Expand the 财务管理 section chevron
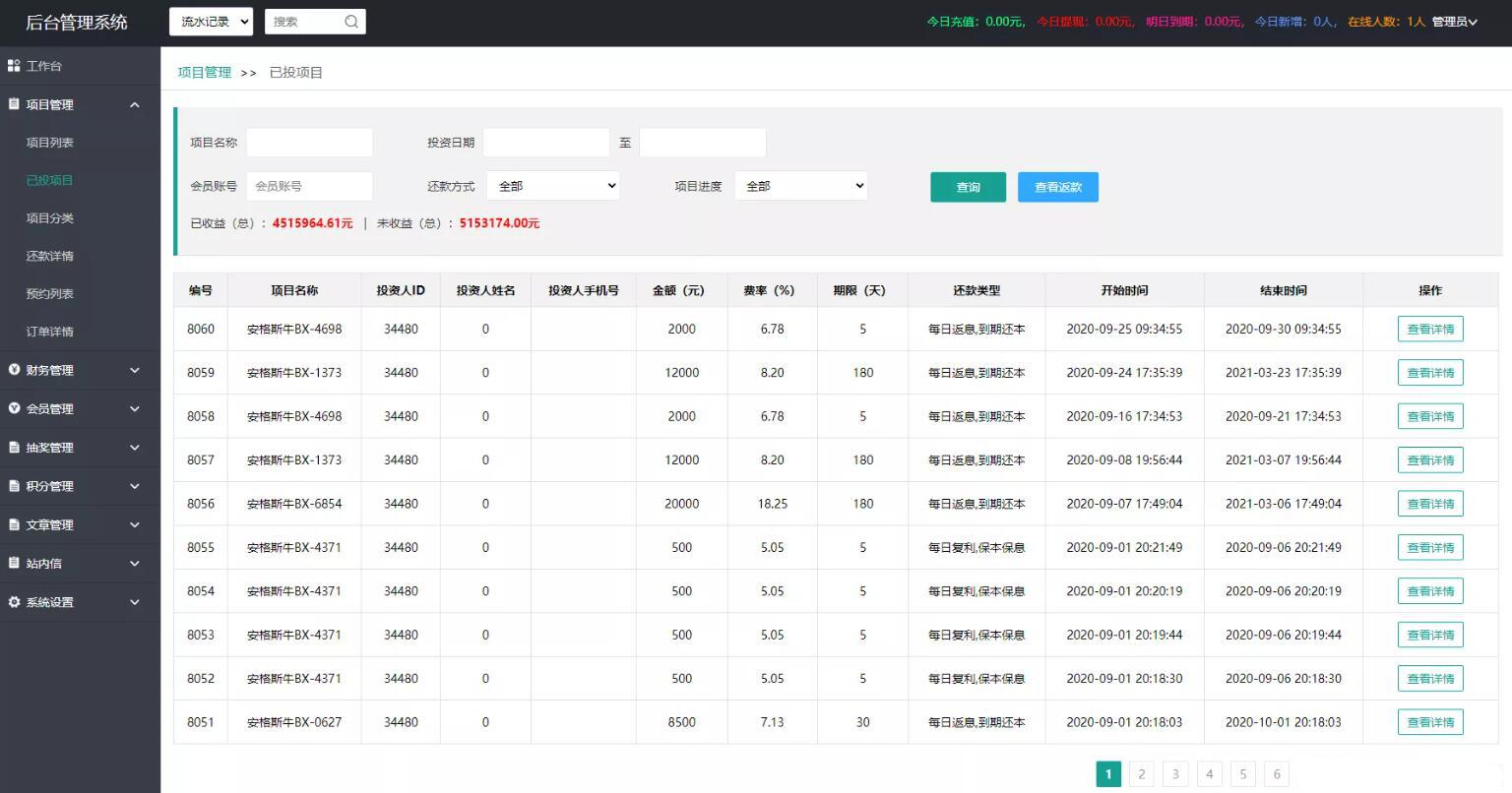 click(135, 371)
